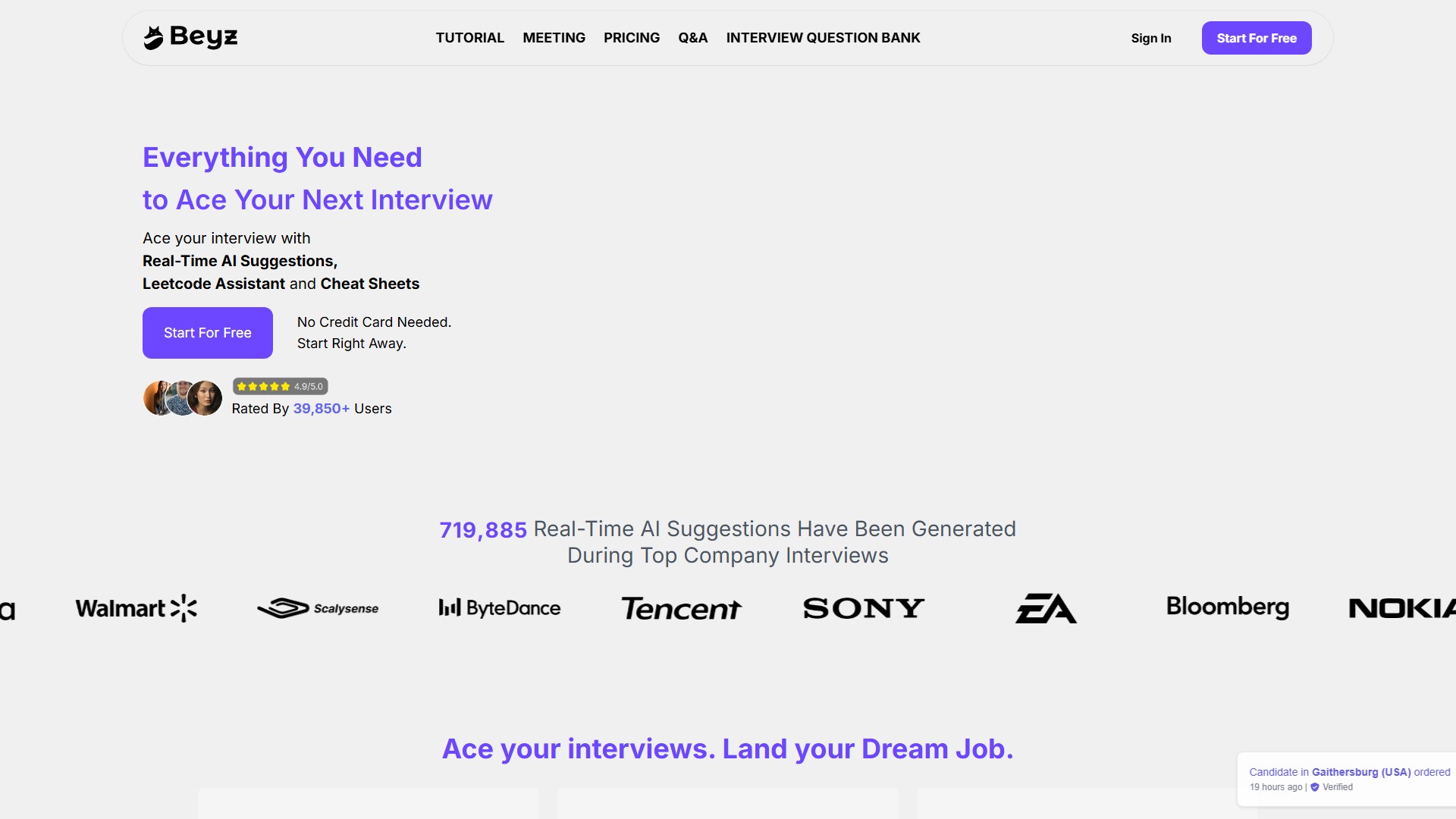Click the ByteDance logo

coord(500,608)
